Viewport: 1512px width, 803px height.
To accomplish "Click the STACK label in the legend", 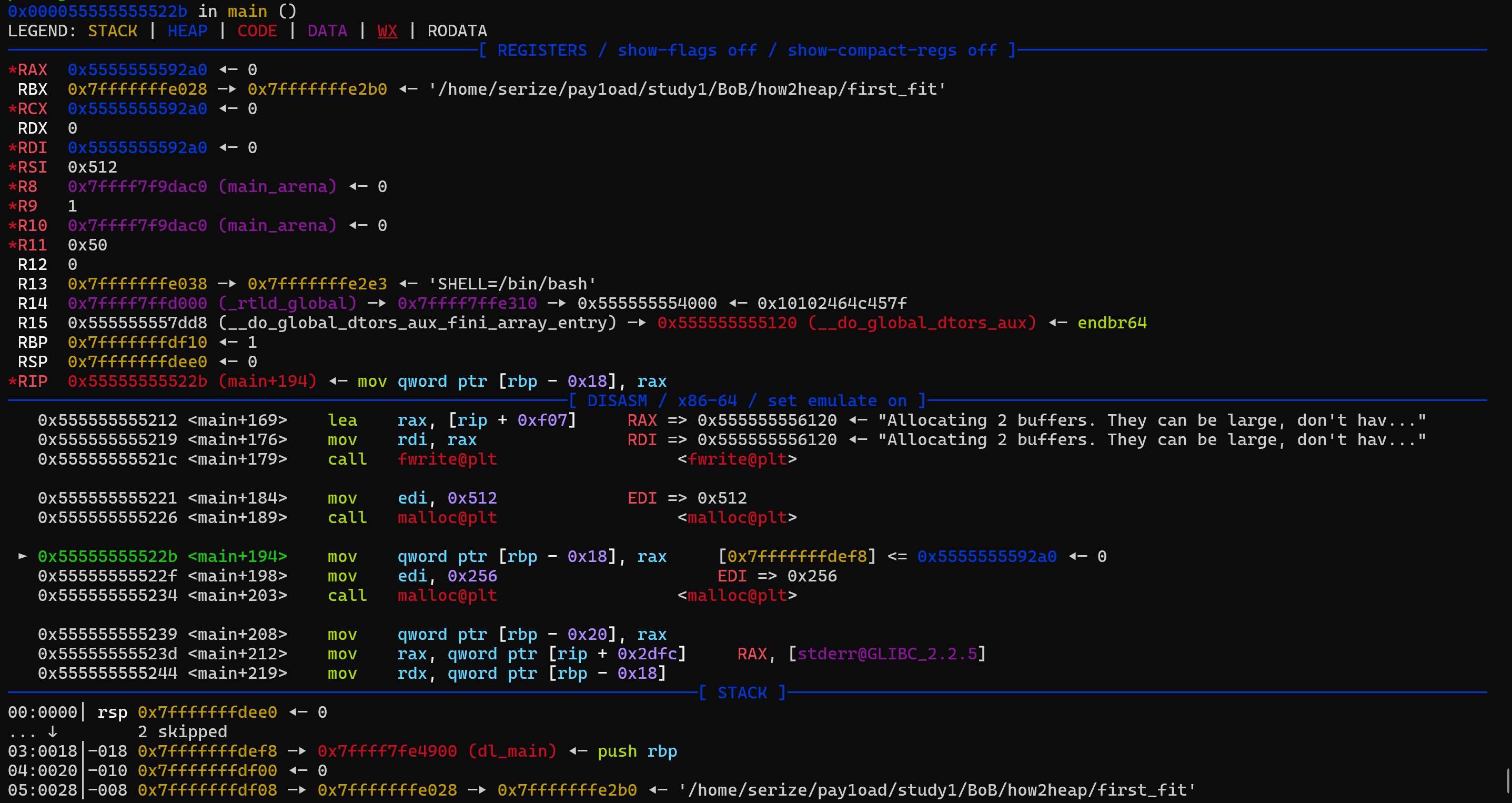I will point(112,31).
